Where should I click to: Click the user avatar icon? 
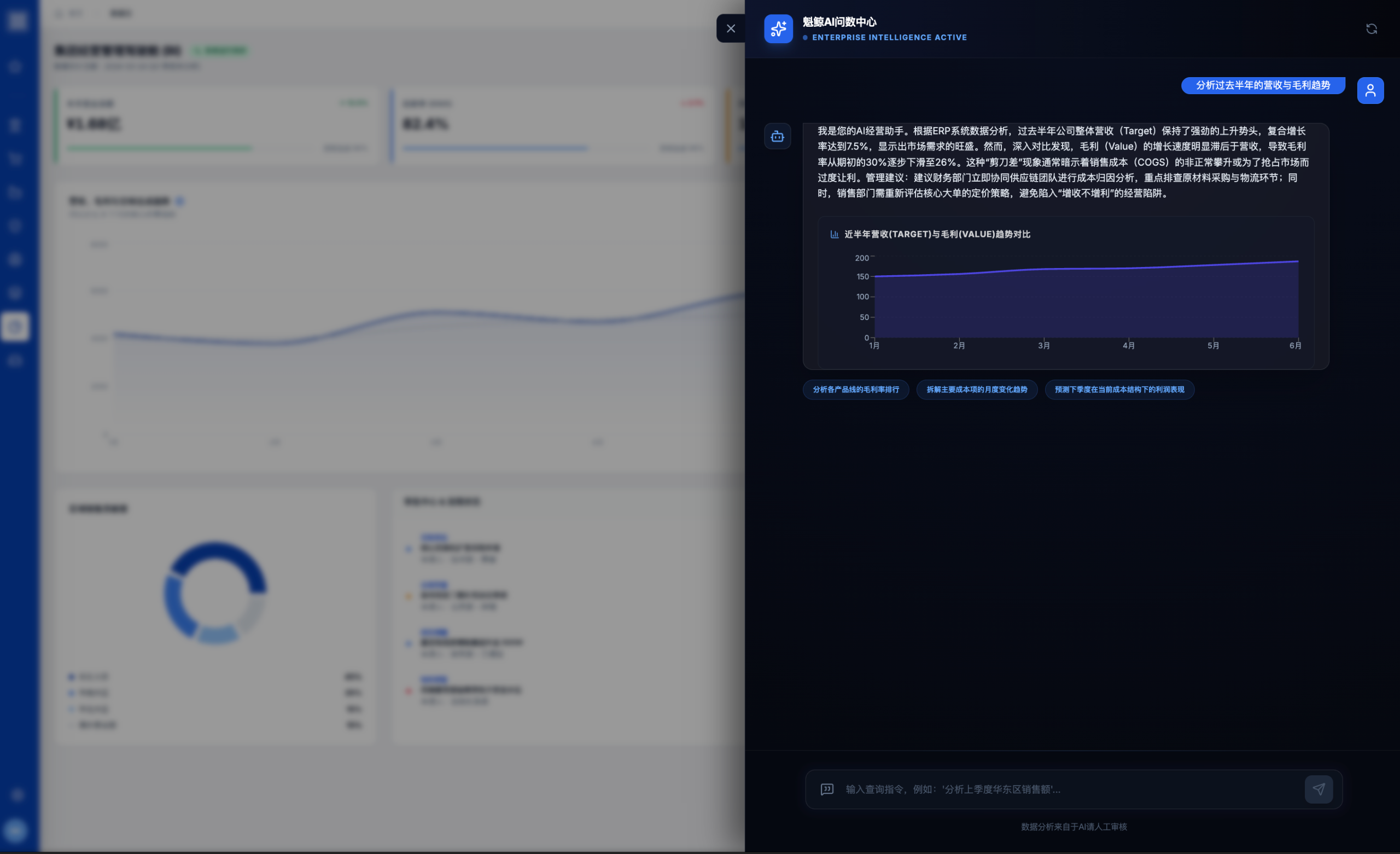click(1370, 90)
